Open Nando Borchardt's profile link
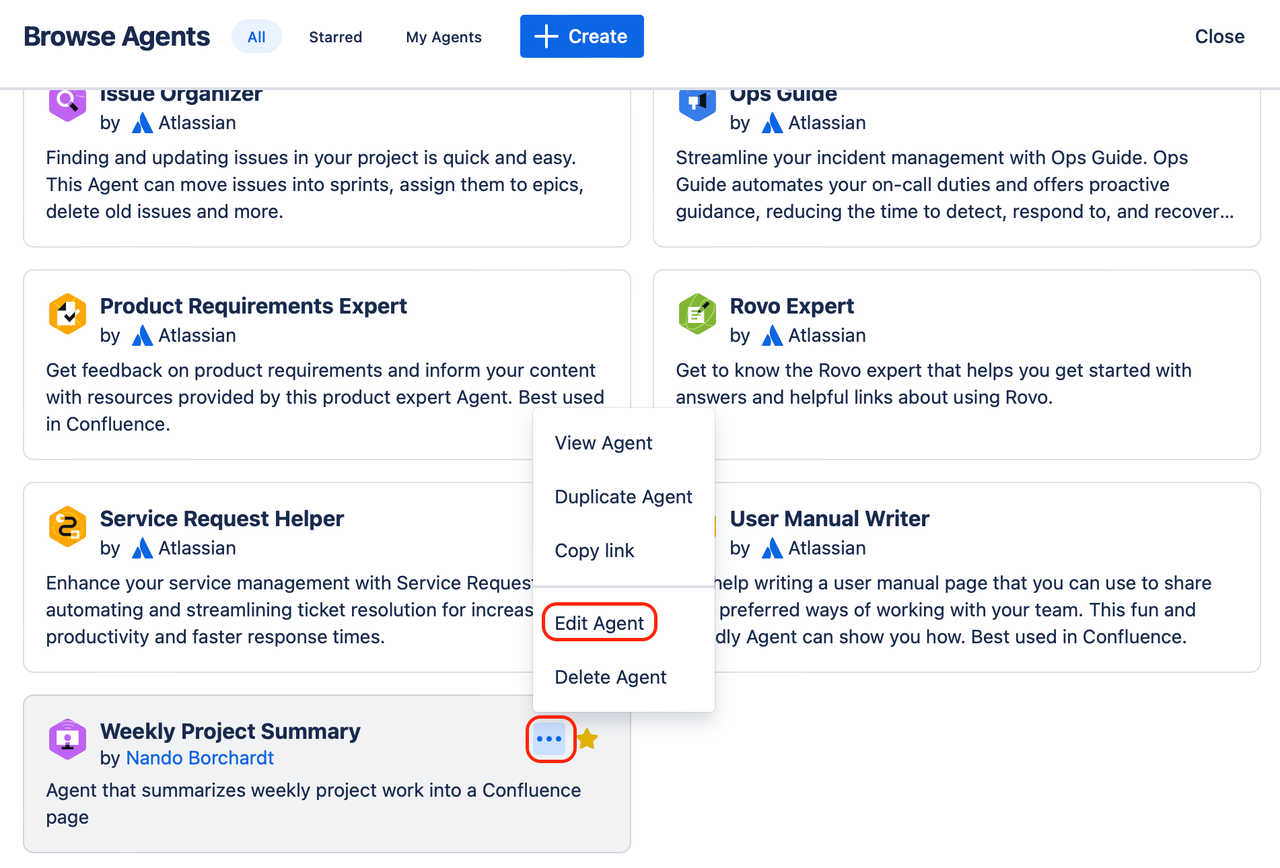1280x868 pixels. [200, 758]
